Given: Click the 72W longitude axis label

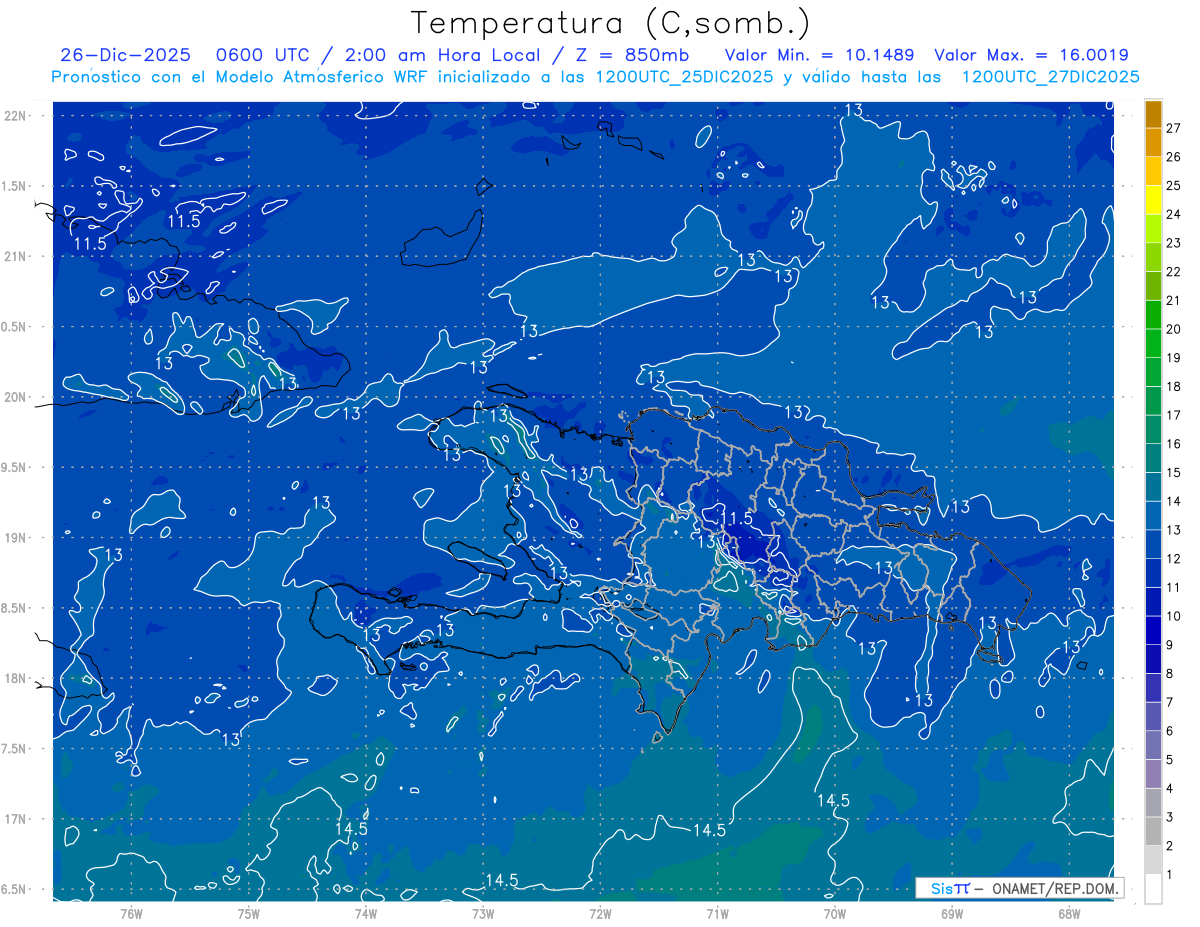Looking at the screenshot, I should click(x=600, y=913).
